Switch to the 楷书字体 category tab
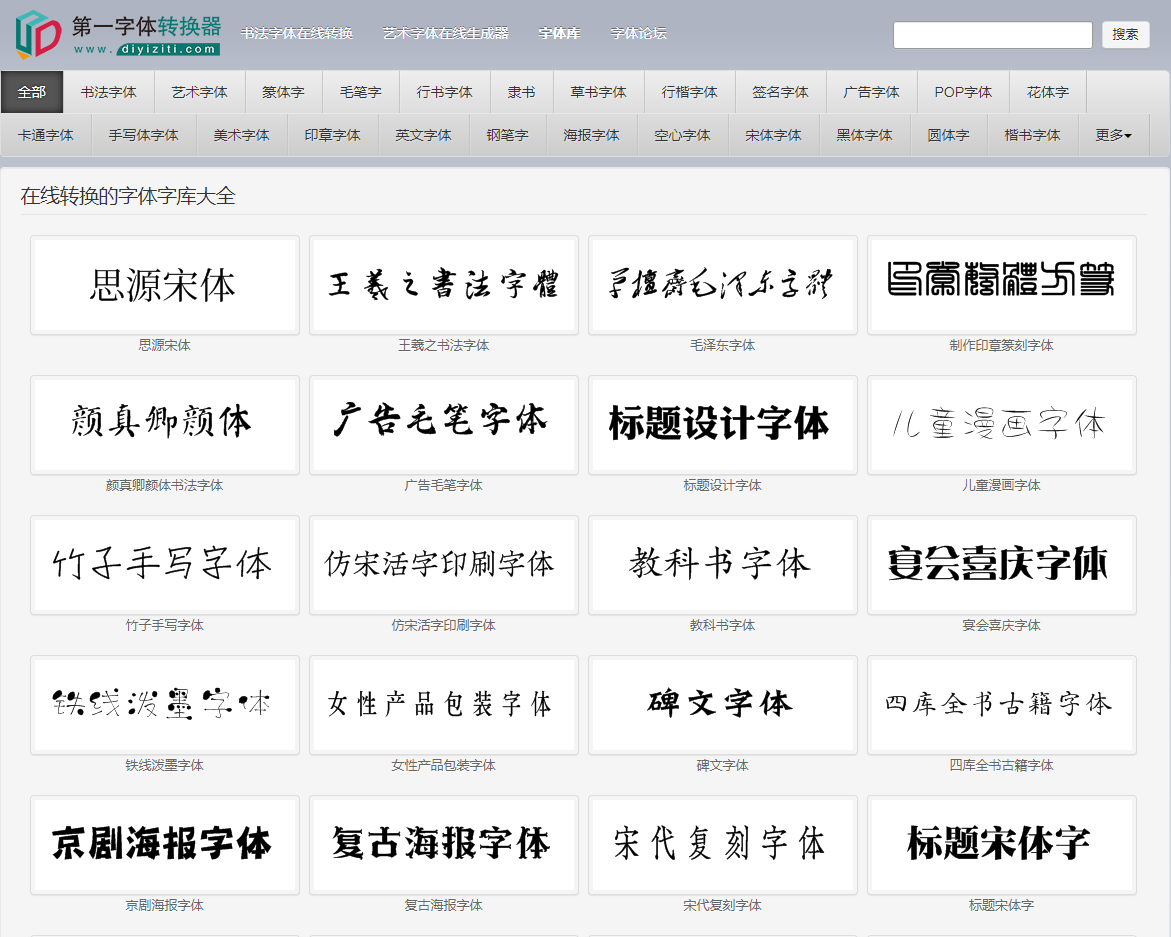 [1032, 134]
